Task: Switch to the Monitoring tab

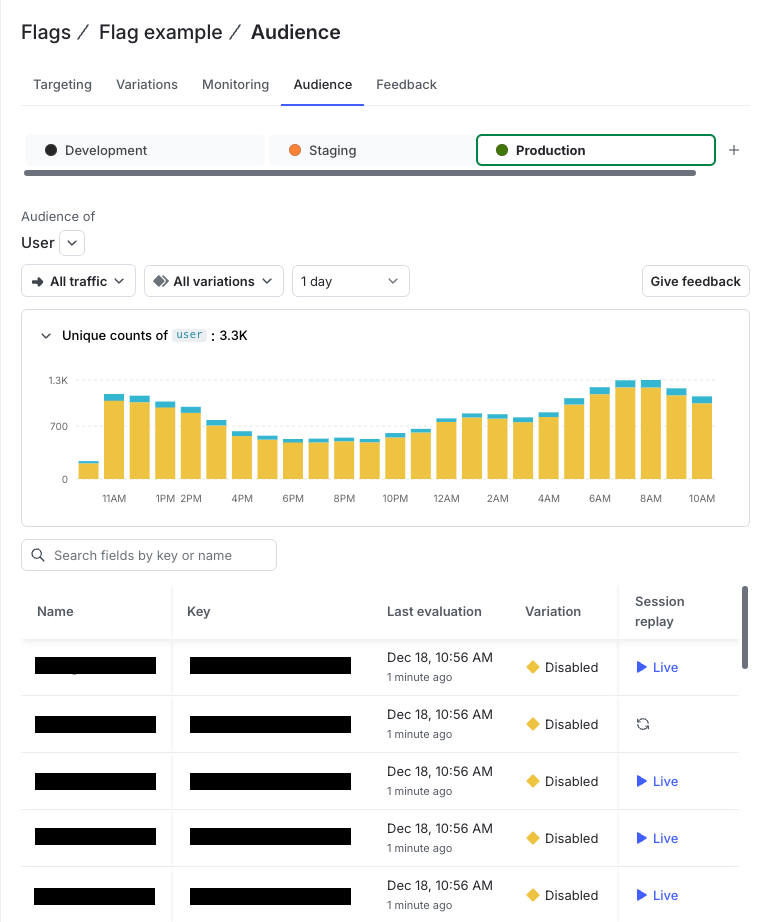Action: 235,84
